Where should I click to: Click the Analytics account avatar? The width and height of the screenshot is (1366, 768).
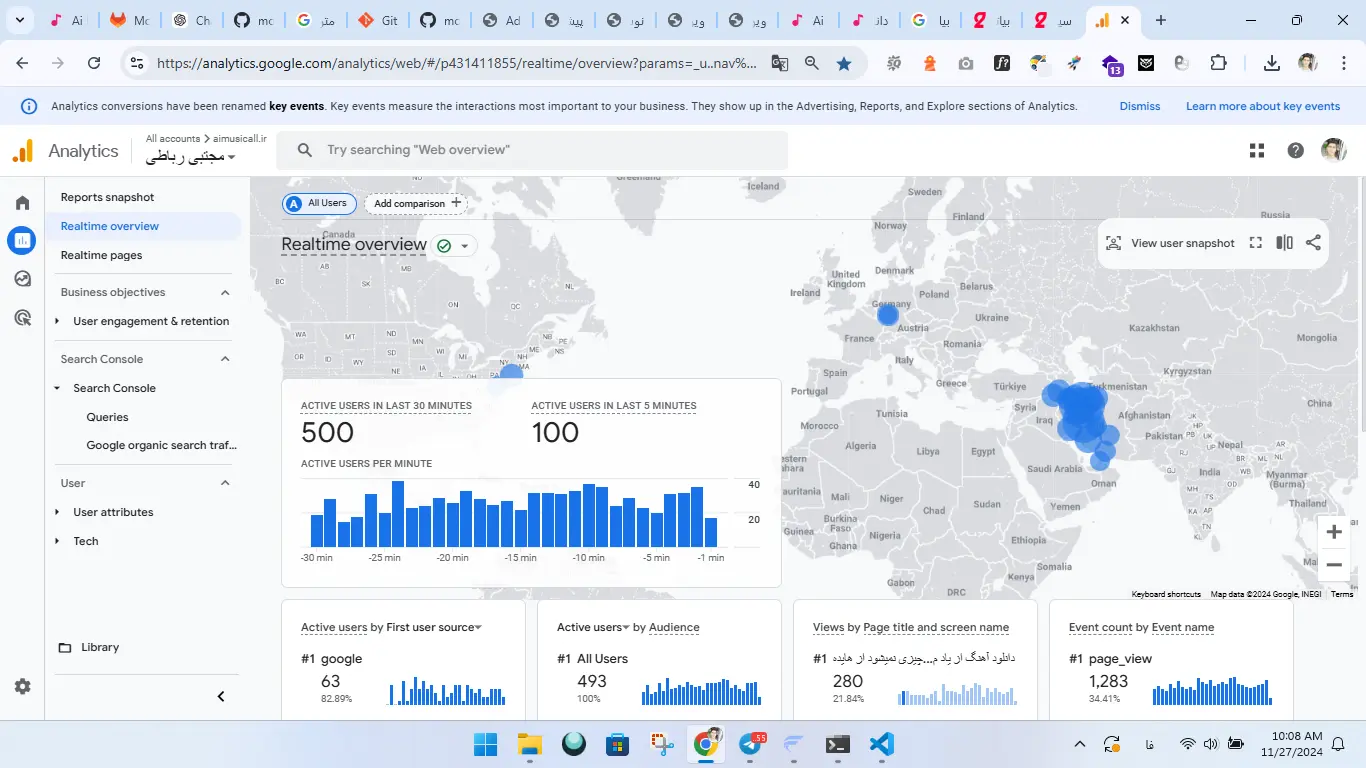[1333, 151]
